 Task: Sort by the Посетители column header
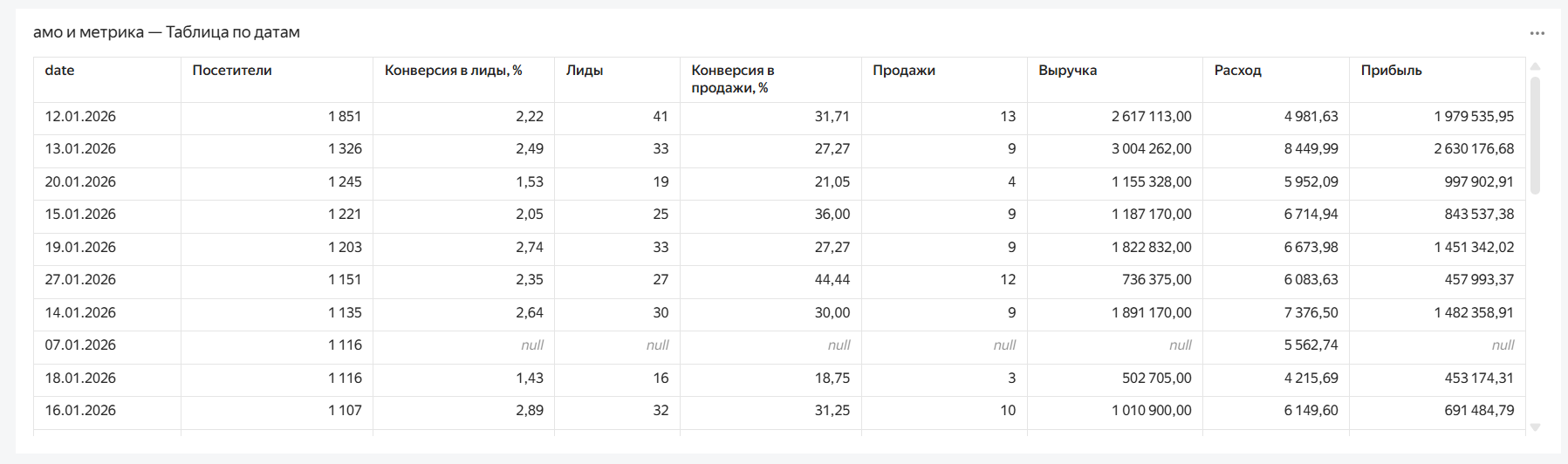tap(232, 70)
